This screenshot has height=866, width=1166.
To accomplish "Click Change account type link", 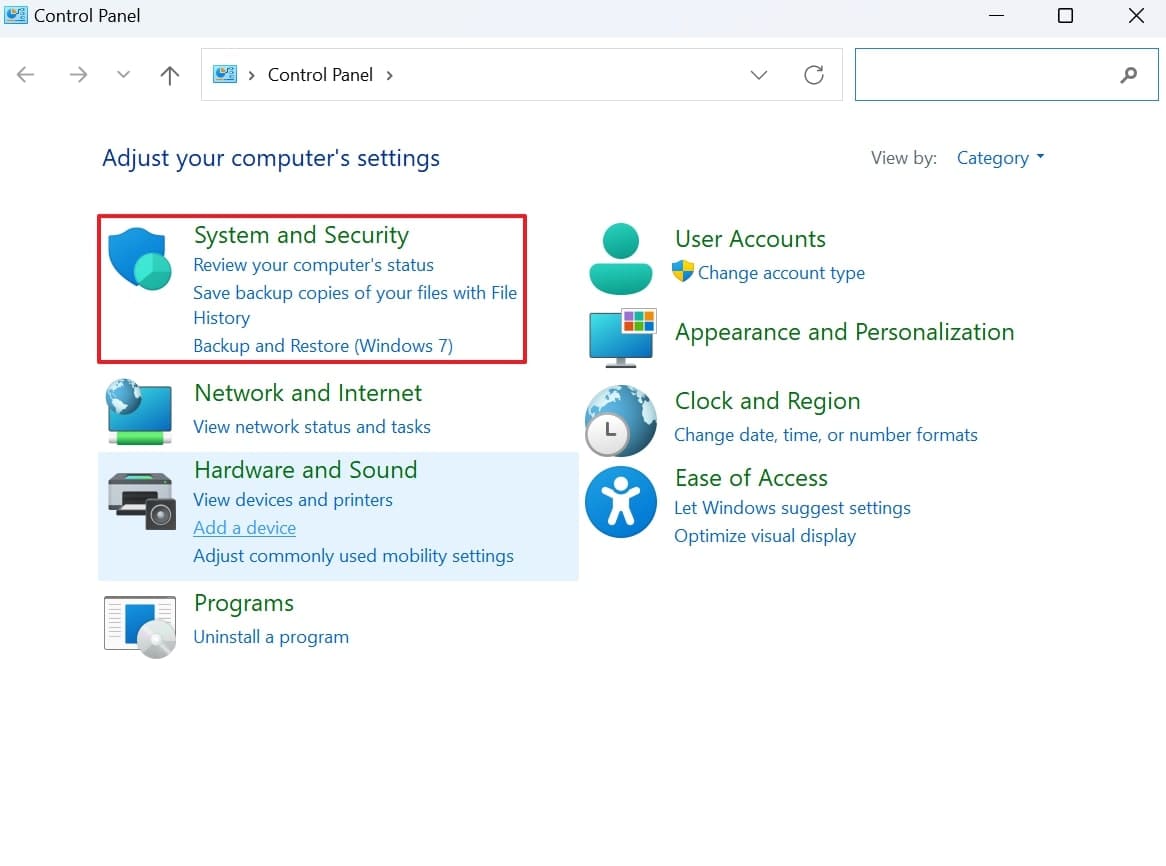I will tap(781, 273).
